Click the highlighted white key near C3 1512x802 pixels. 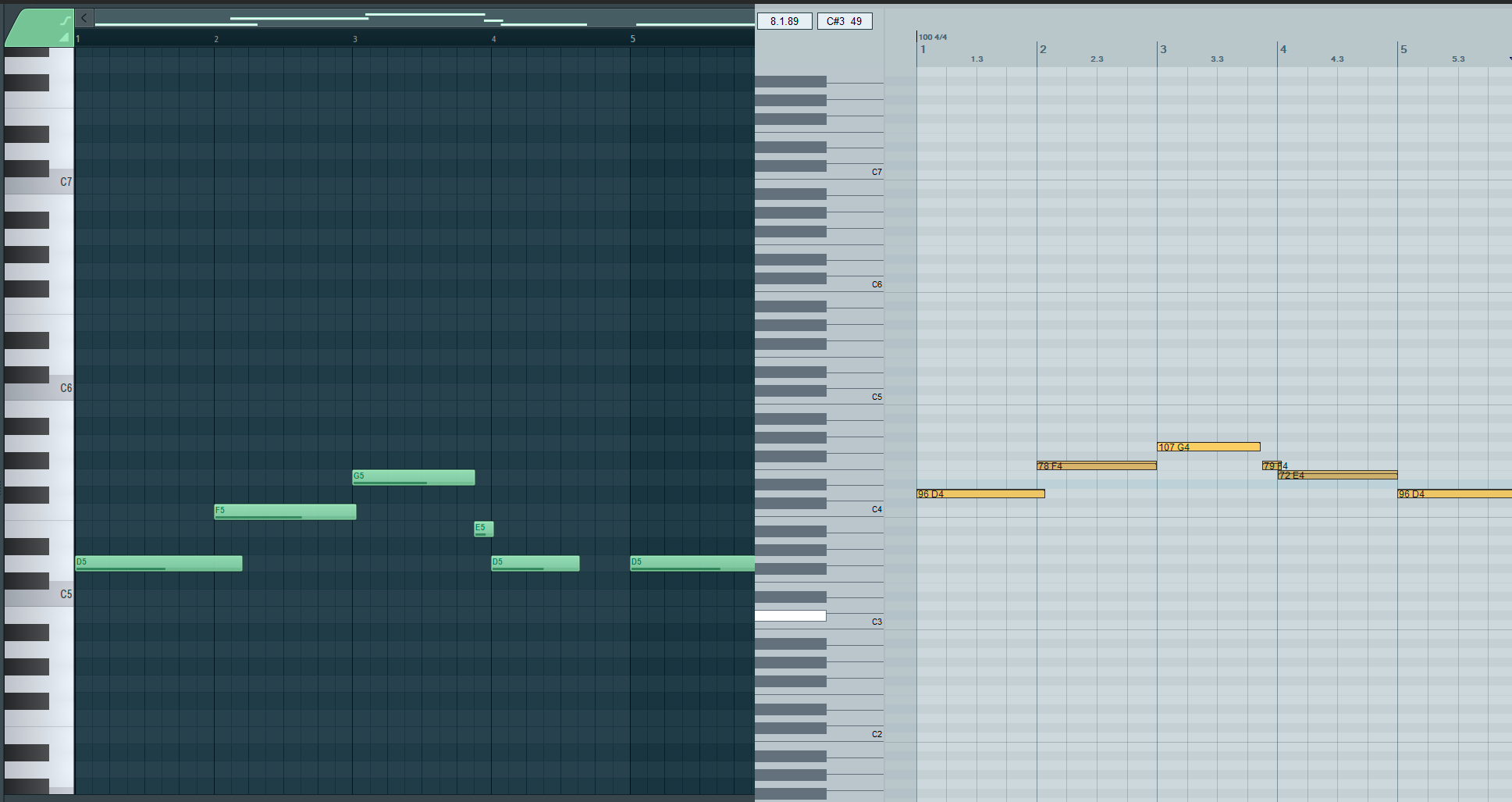pos(790,616)
